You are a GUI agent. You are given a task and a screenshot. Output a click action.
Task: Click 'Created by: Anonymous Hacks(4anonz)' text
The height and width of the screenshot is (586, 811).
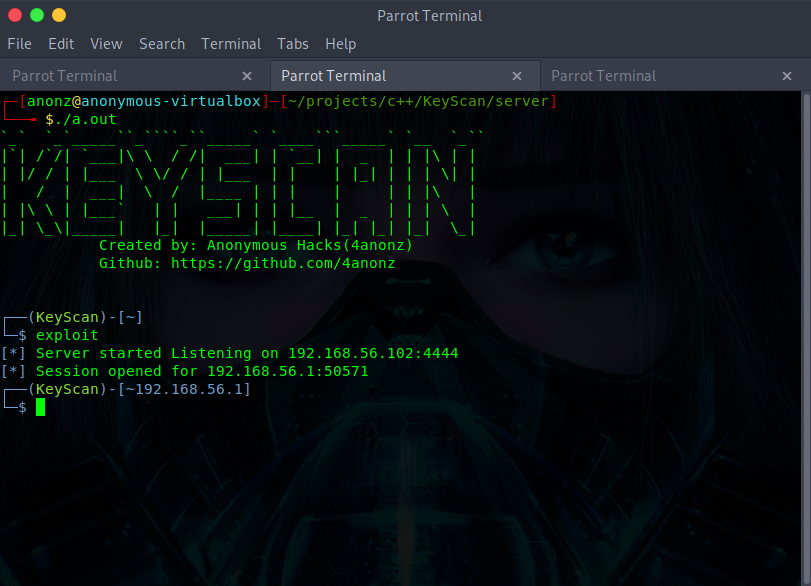click(x=256, y=245)
